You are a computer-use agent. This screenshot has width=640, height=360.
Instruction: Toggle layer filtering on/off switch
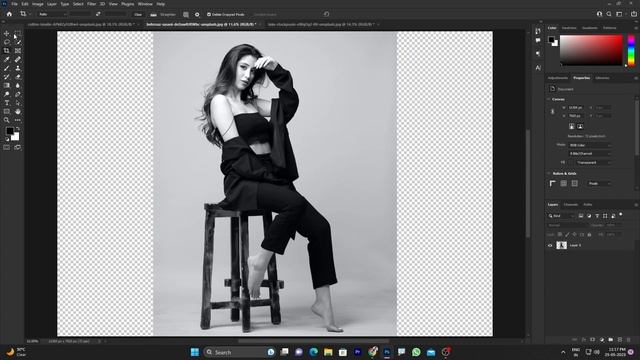click(x=621, y=214)
